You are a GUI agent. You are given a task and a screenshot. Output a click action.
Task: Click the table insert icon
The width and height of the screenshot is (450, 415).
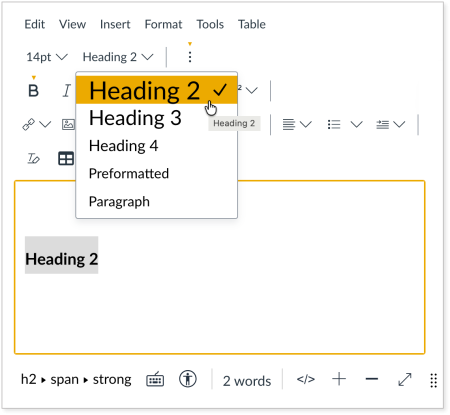click(66, 159)
